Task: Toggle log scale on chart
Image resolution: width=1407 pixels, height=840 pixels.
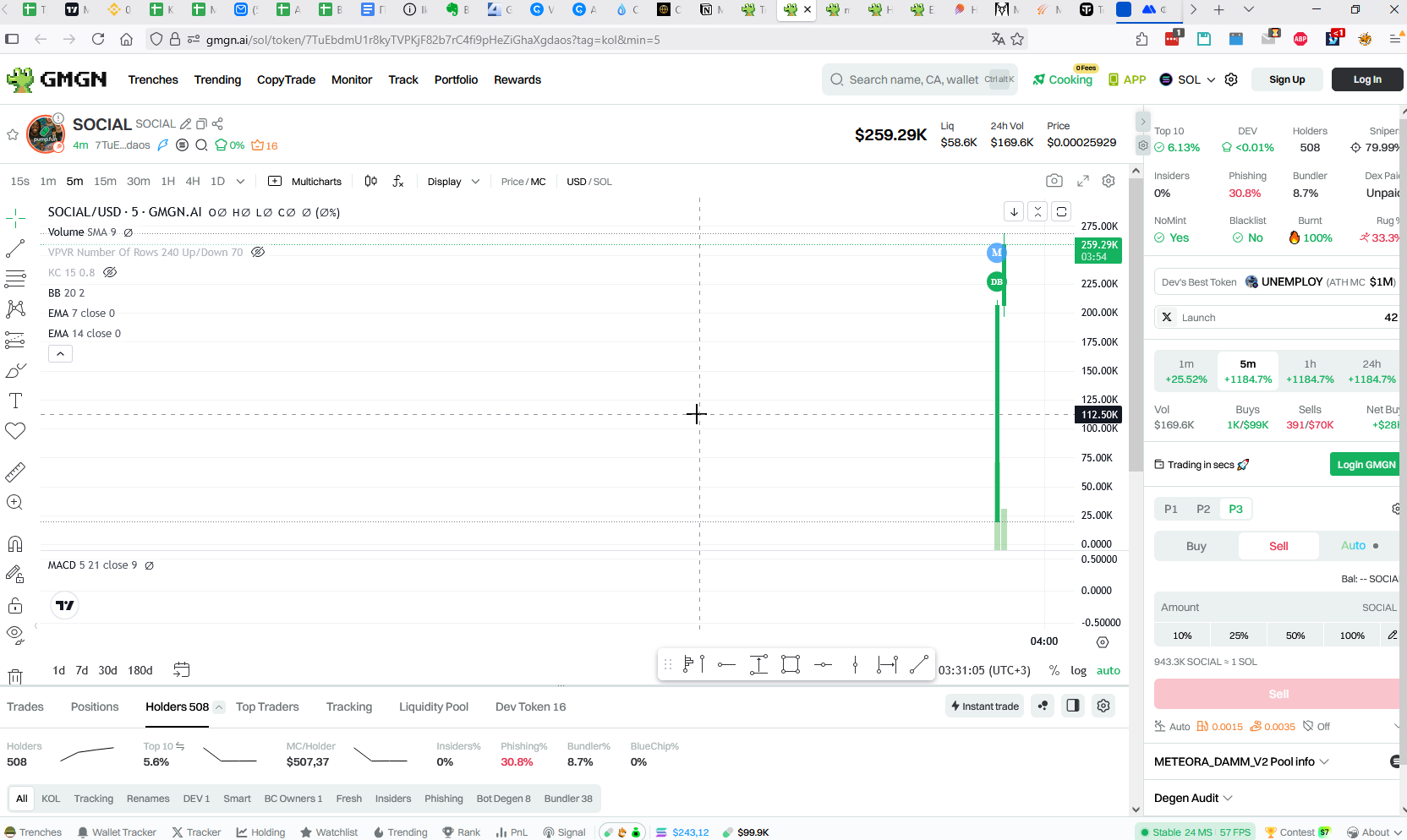Action: (x=1078, y=670)
